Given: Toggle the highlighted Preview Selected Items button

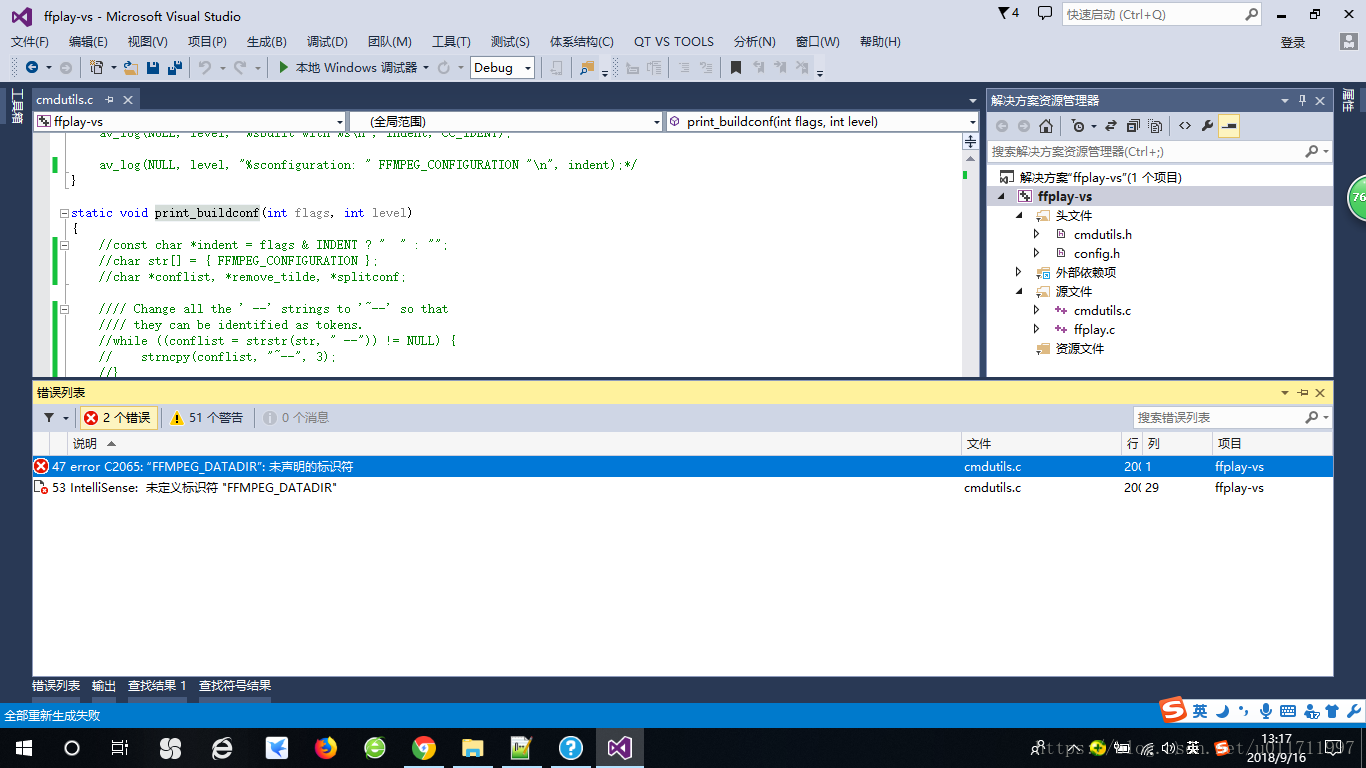Looking at the screenshot, I should click(x=1229, y=126).
